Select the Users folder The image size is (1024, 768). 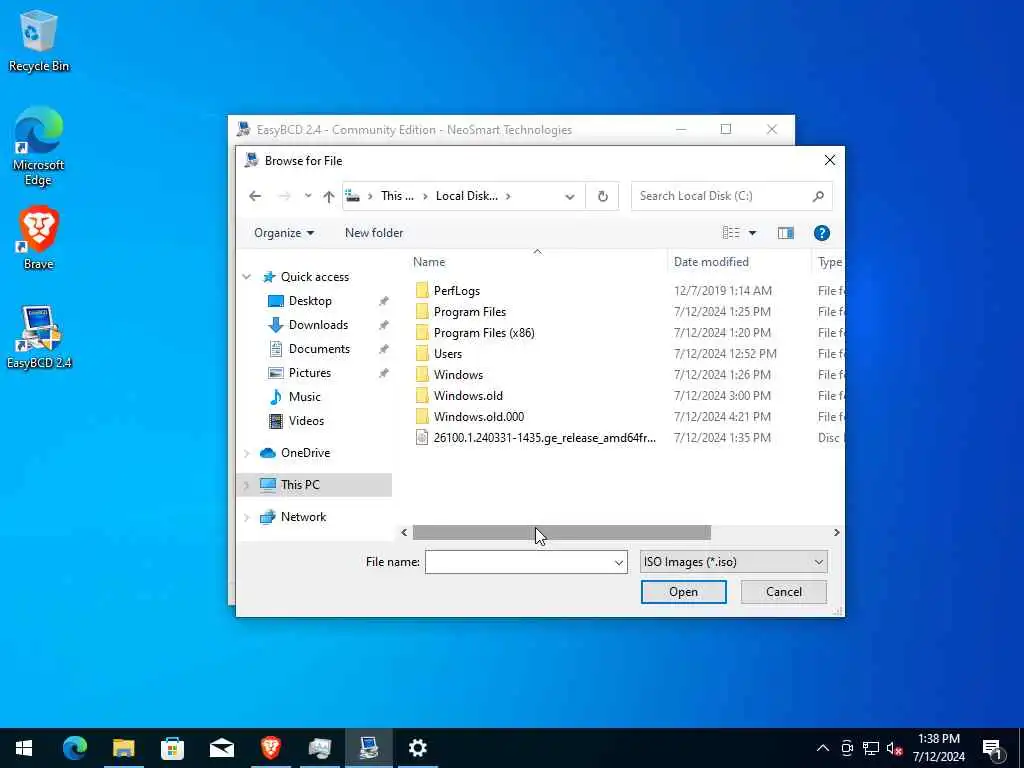[447, 353]
